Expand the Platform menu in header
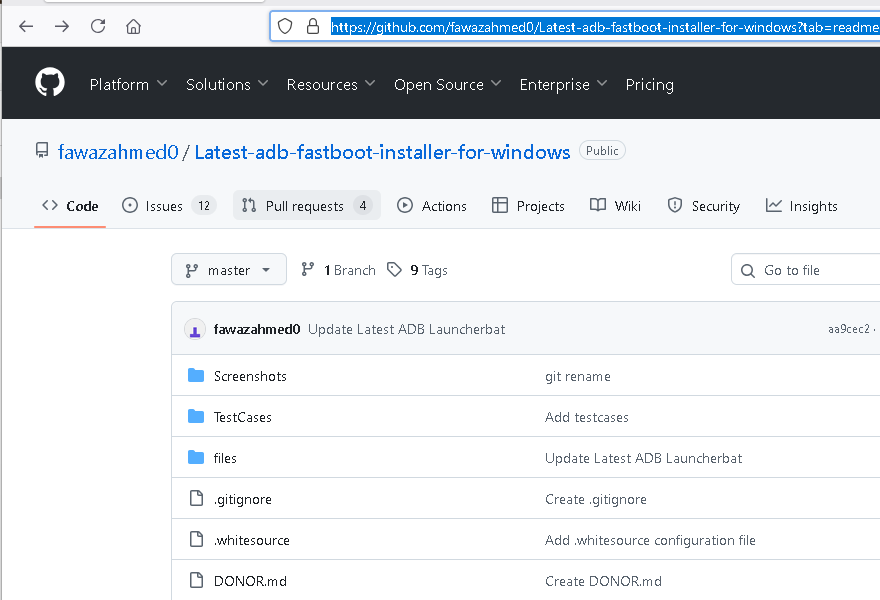880x600 pixels. click(x=128, y=85)
